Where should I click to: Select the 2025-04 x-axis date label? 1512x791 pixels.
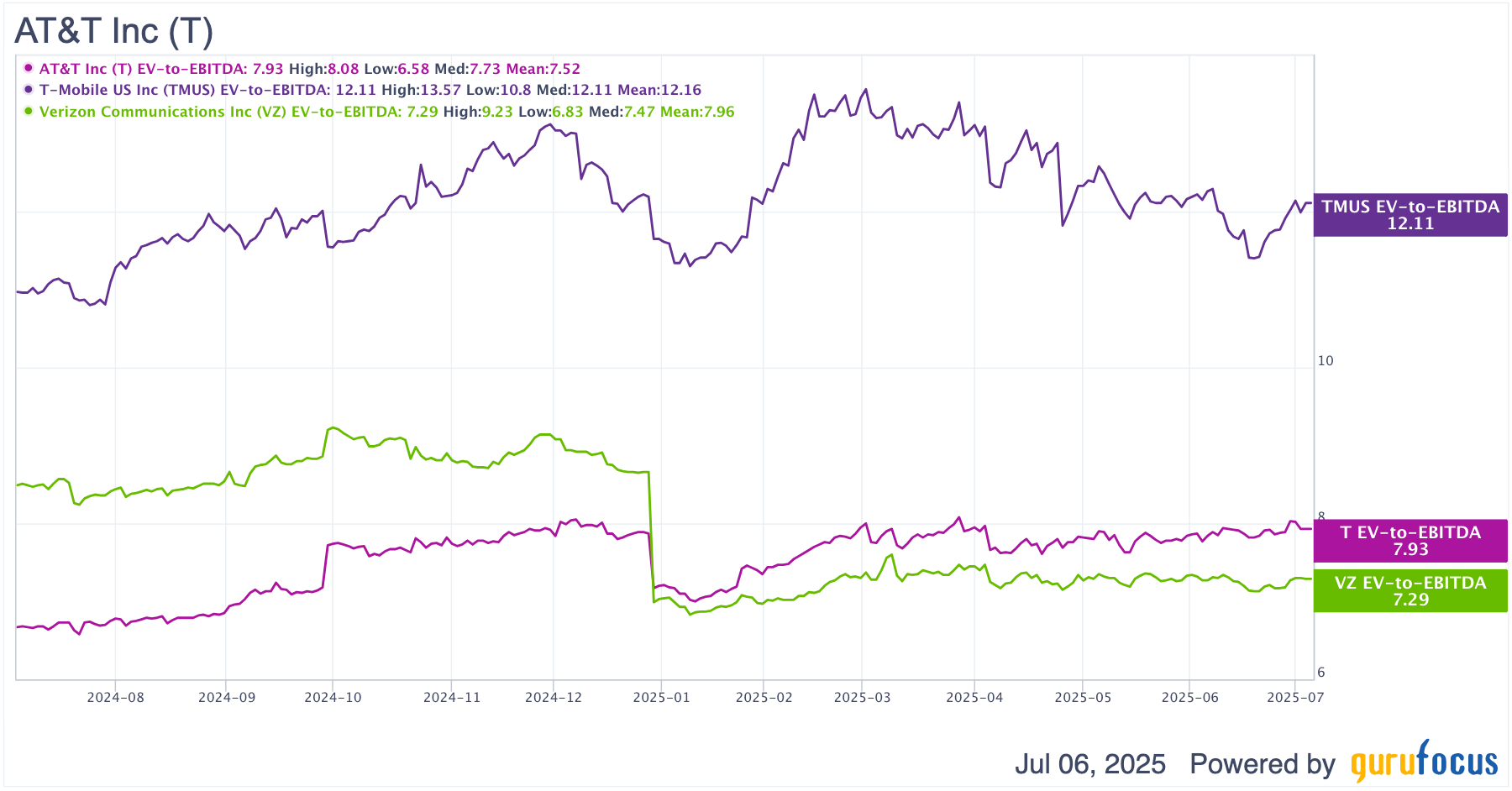[x=974, y=697]
